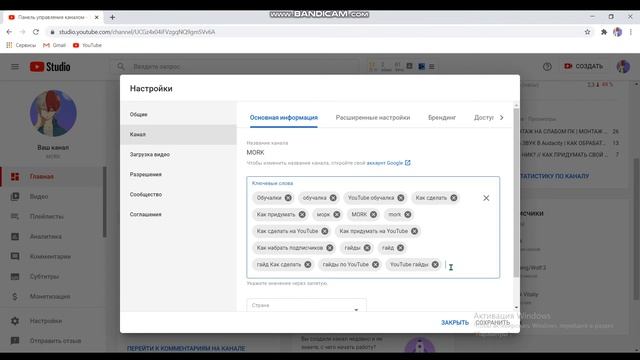Remove the 'MORK' keyword chip

[373, 214]
